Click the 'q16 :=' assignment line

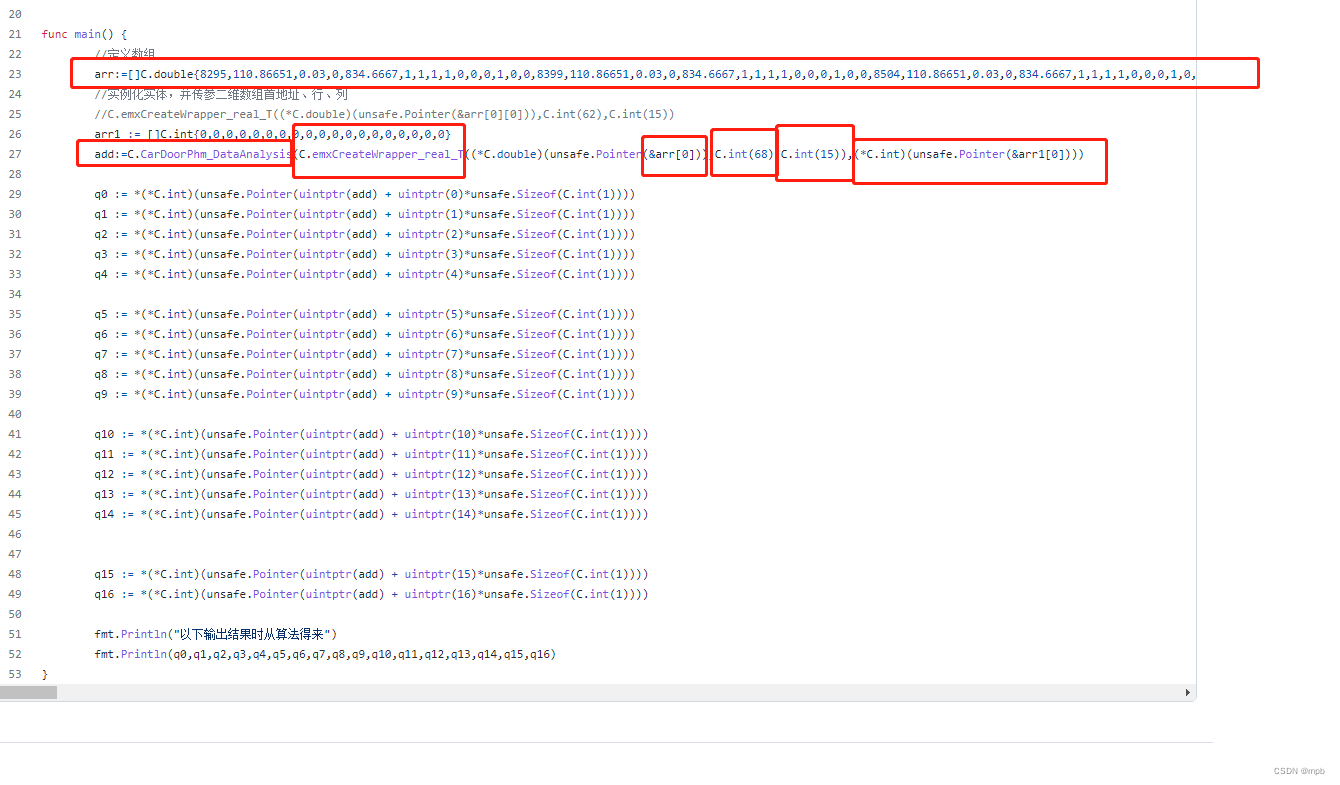[x=371, y=594]
